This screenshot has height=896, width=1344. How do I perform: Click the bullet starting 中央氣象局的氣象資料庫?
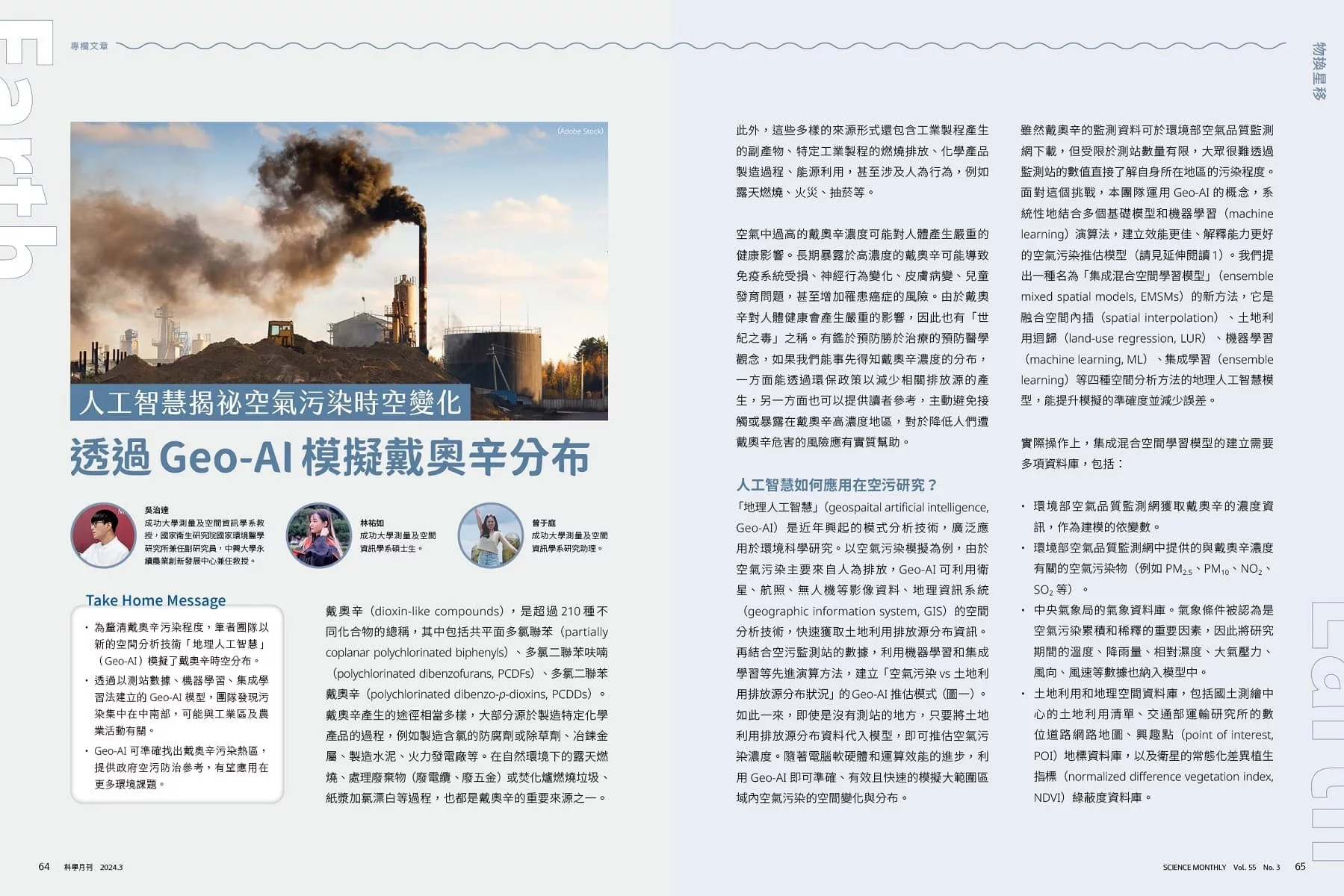(x=1147, y=641)
